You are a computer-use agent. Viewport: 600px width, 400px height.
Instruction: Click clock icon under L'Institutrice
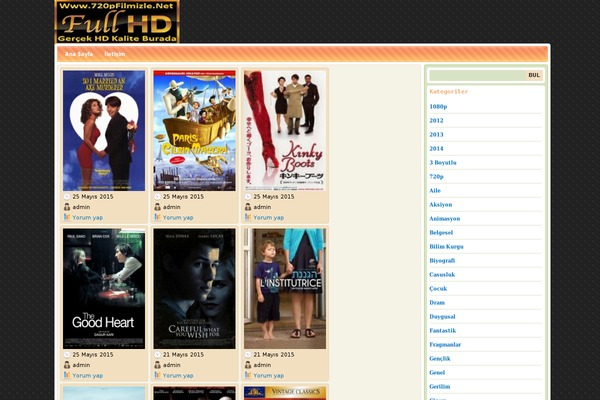248,354
